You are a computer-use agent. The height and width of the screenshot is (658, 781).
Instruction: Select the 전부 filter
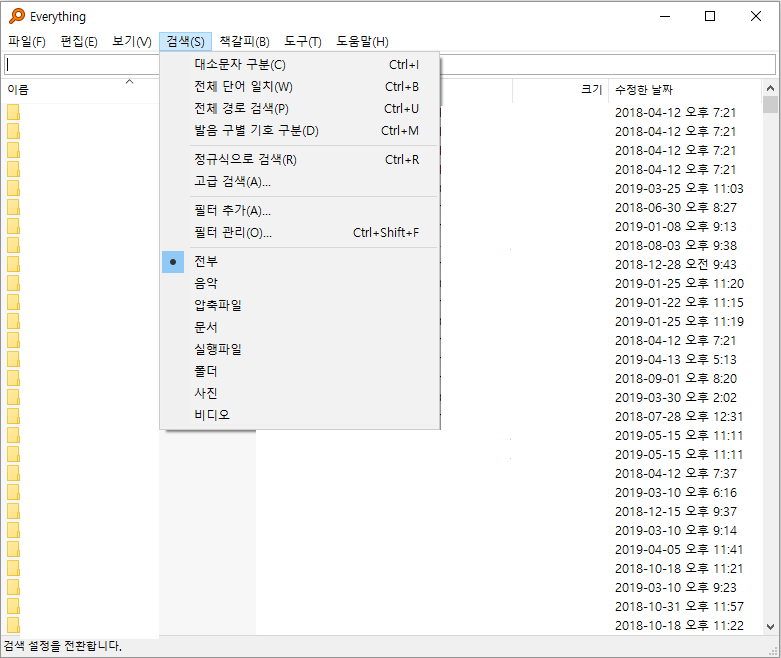pyautogui.click(x=300, y=262)
